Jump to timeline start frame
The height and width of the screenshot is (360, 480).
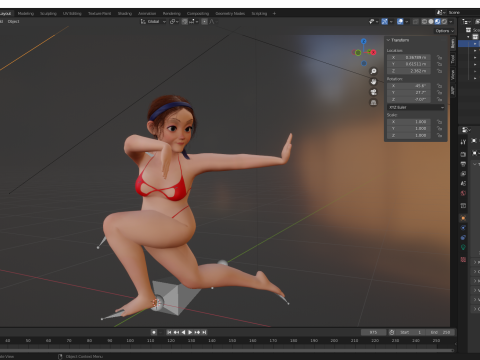tap(169, 332)
